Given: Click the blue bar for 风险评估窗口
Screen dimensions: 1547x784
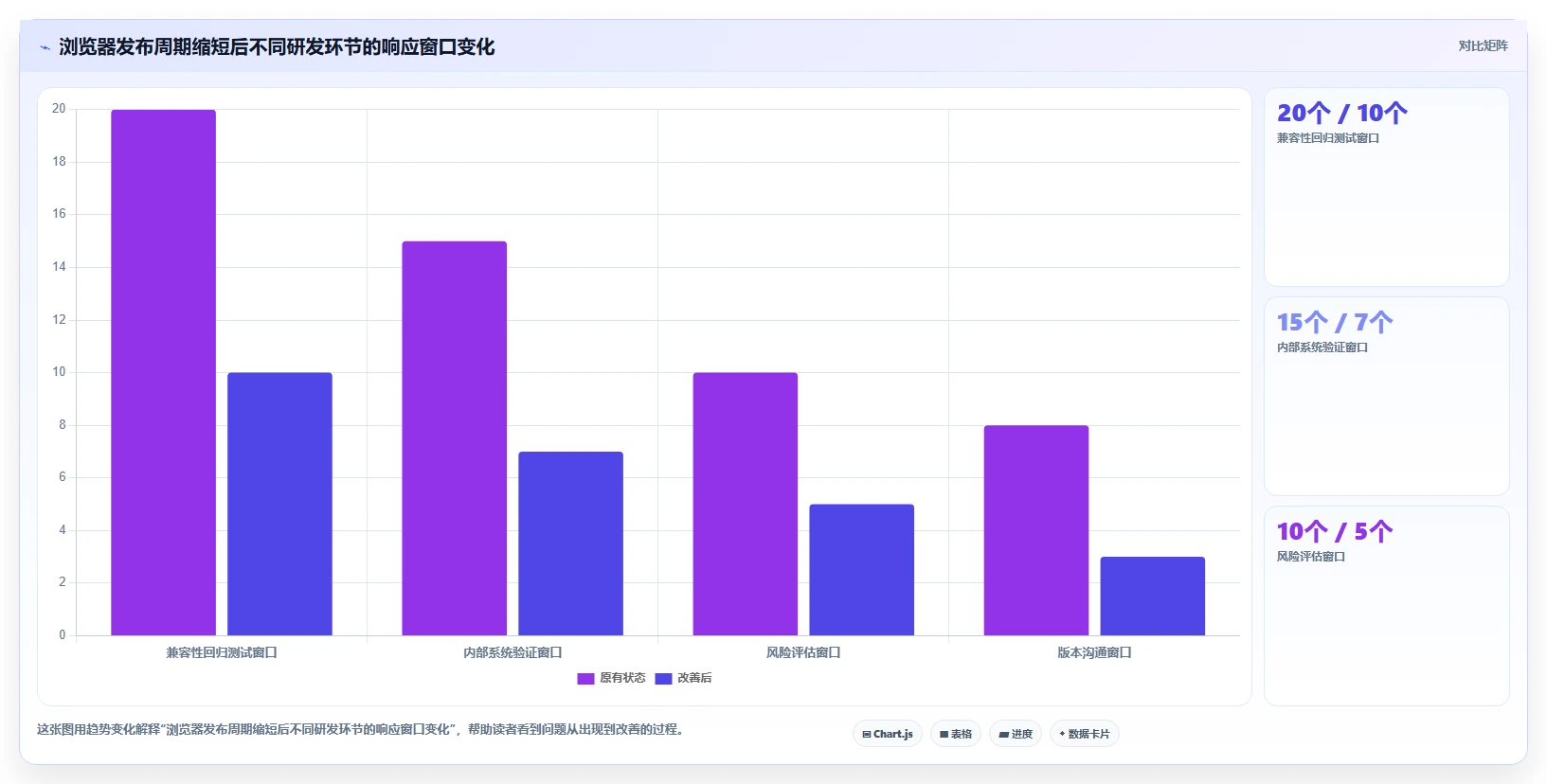Looking at the screenshot, I should (861, 570).
